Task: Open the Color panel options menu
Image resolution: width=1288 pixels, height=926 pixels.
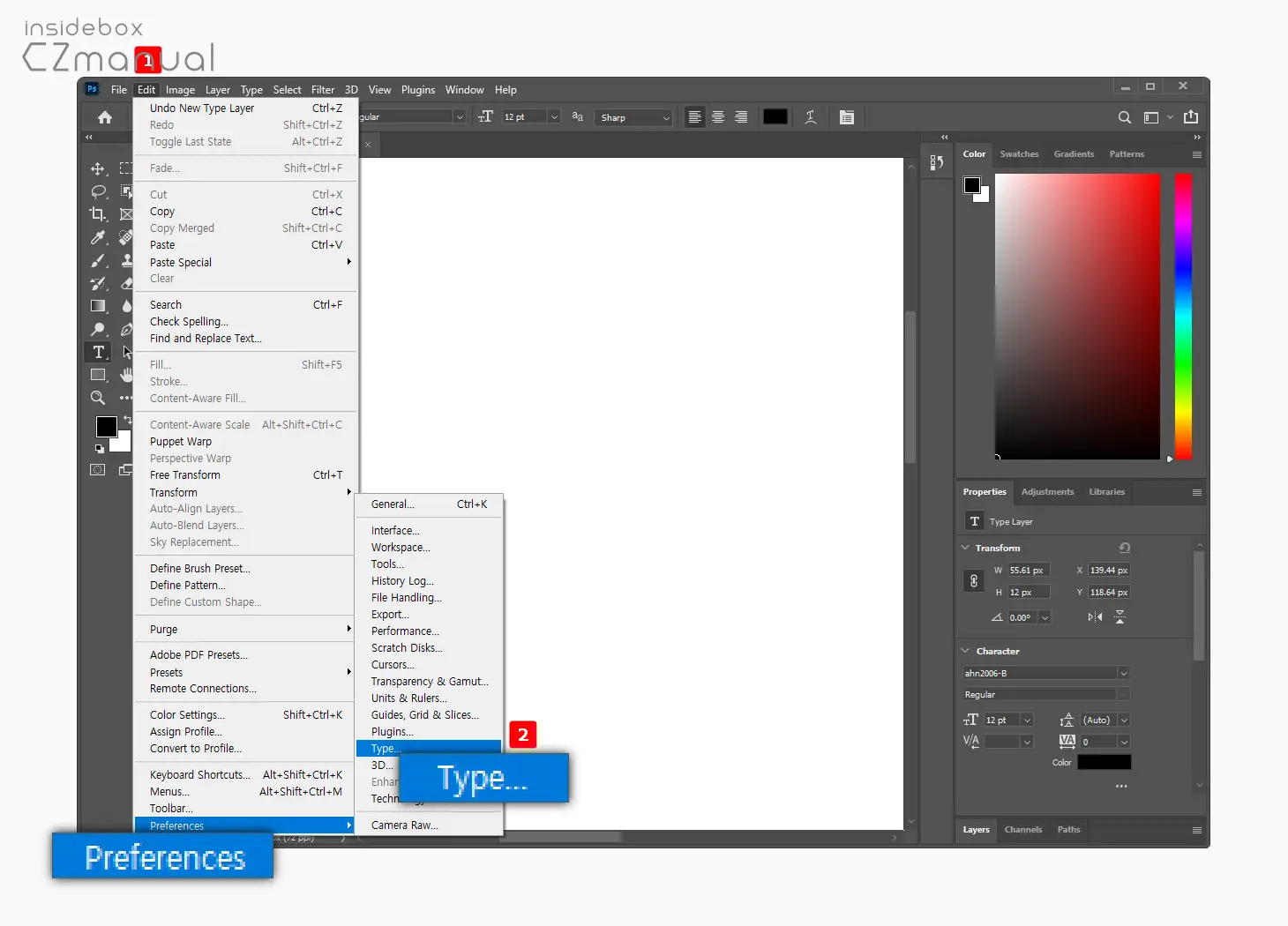Action: [1197, 154]
